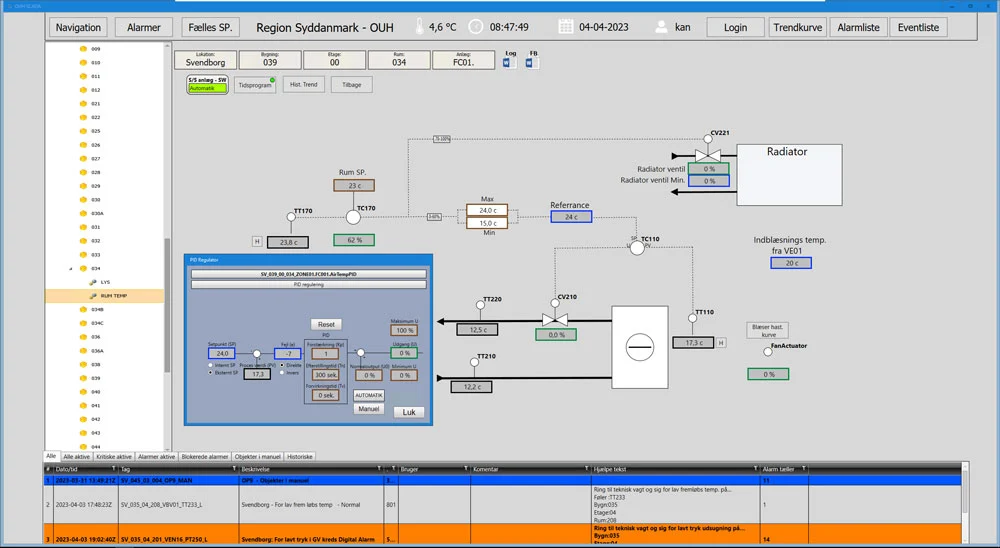Image resolution: width=1000 pixels, height=548 pixels.
Task: Choose the Direkte radio option
Action: point(283,364)
